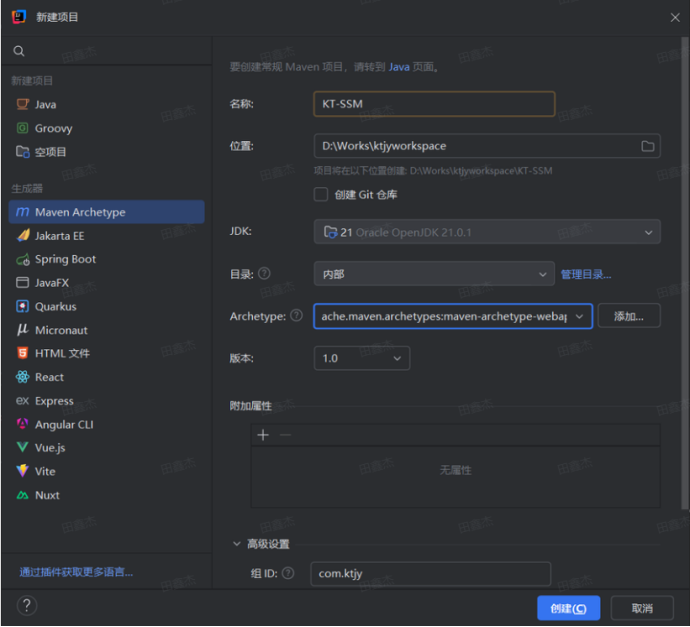The image size is (690, 627).
Task: Click the Spring Boot leaf icon
Action: click(x=22, y=260)
